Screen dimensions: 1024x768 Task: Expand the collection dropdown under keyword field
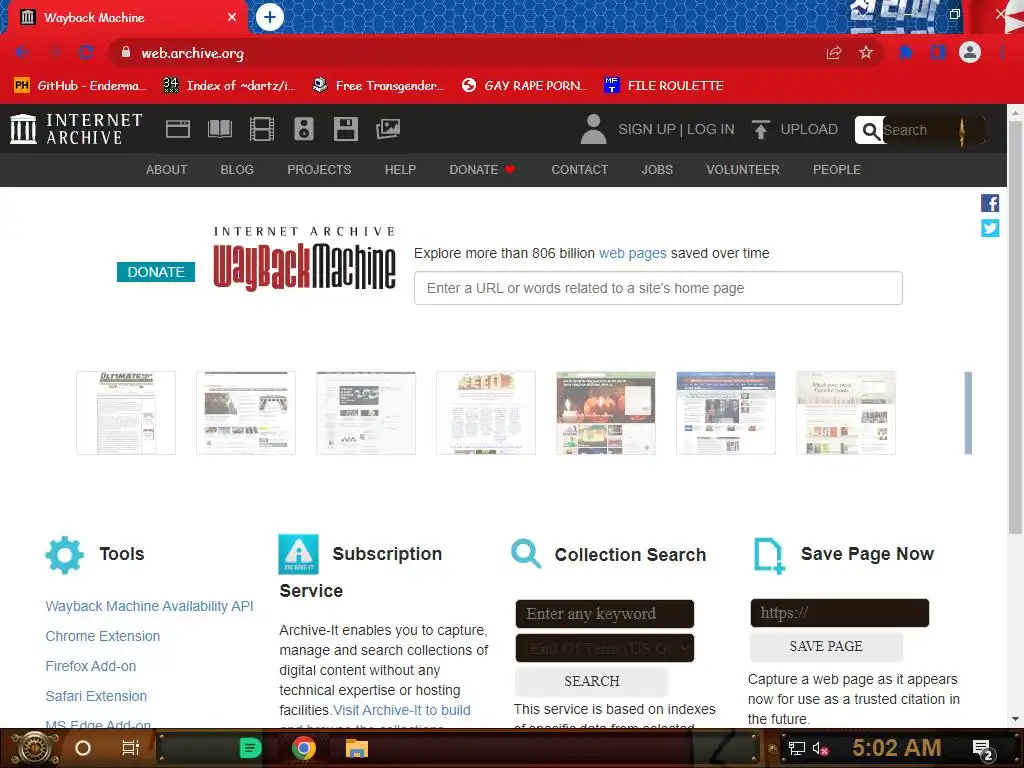[x=605, y=648]
